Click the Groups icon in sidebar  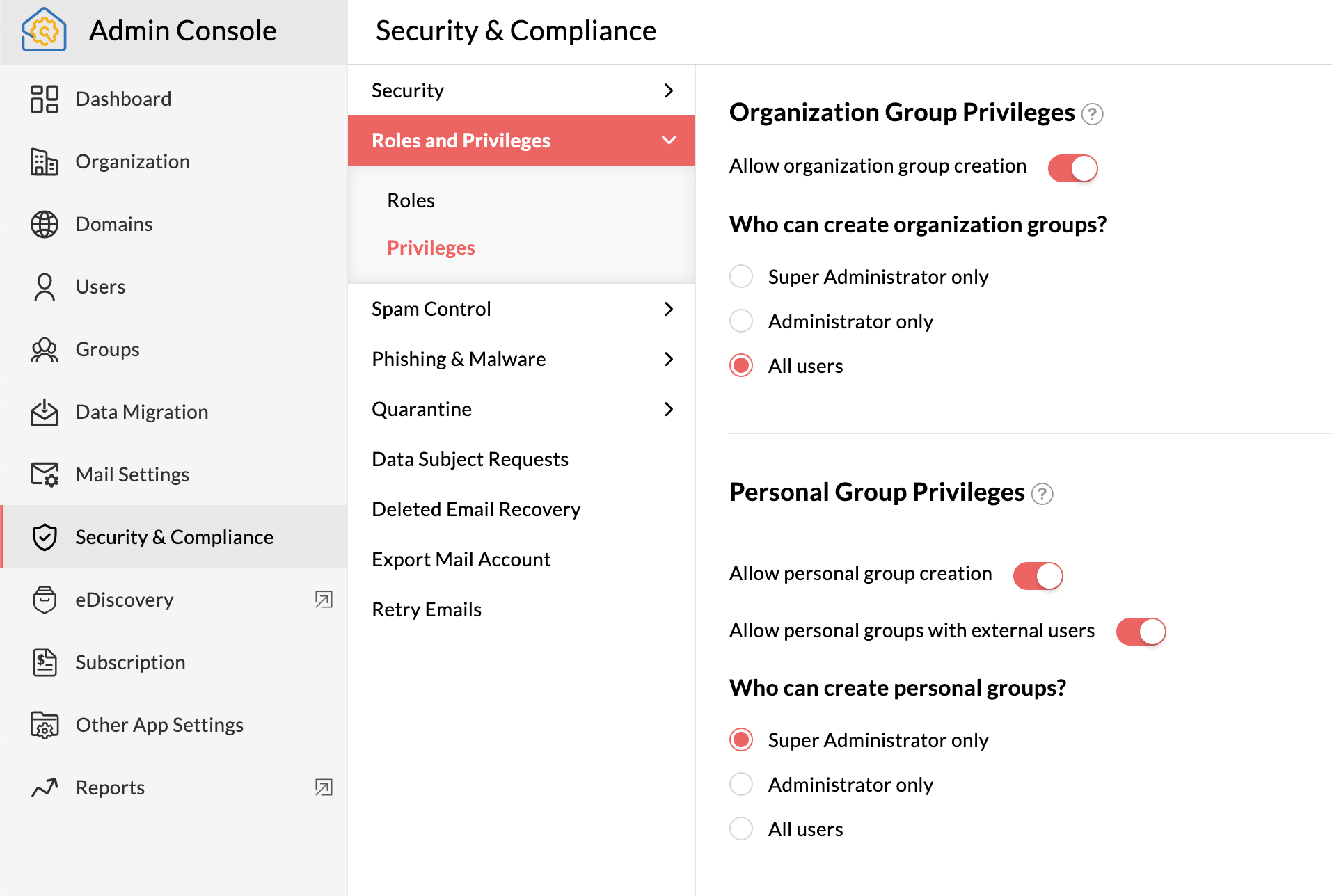(45, 349)
